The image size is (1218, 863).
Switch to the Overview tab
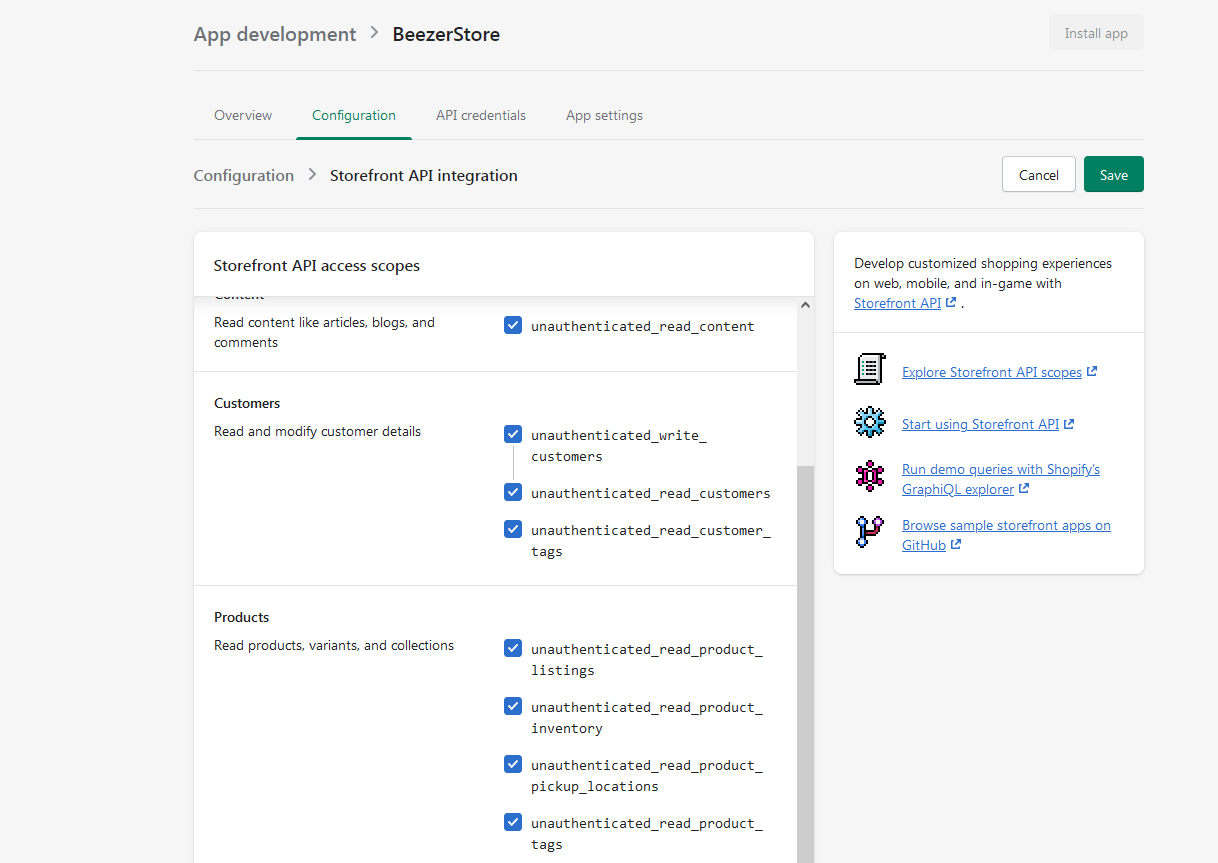(x=243, y=115)
